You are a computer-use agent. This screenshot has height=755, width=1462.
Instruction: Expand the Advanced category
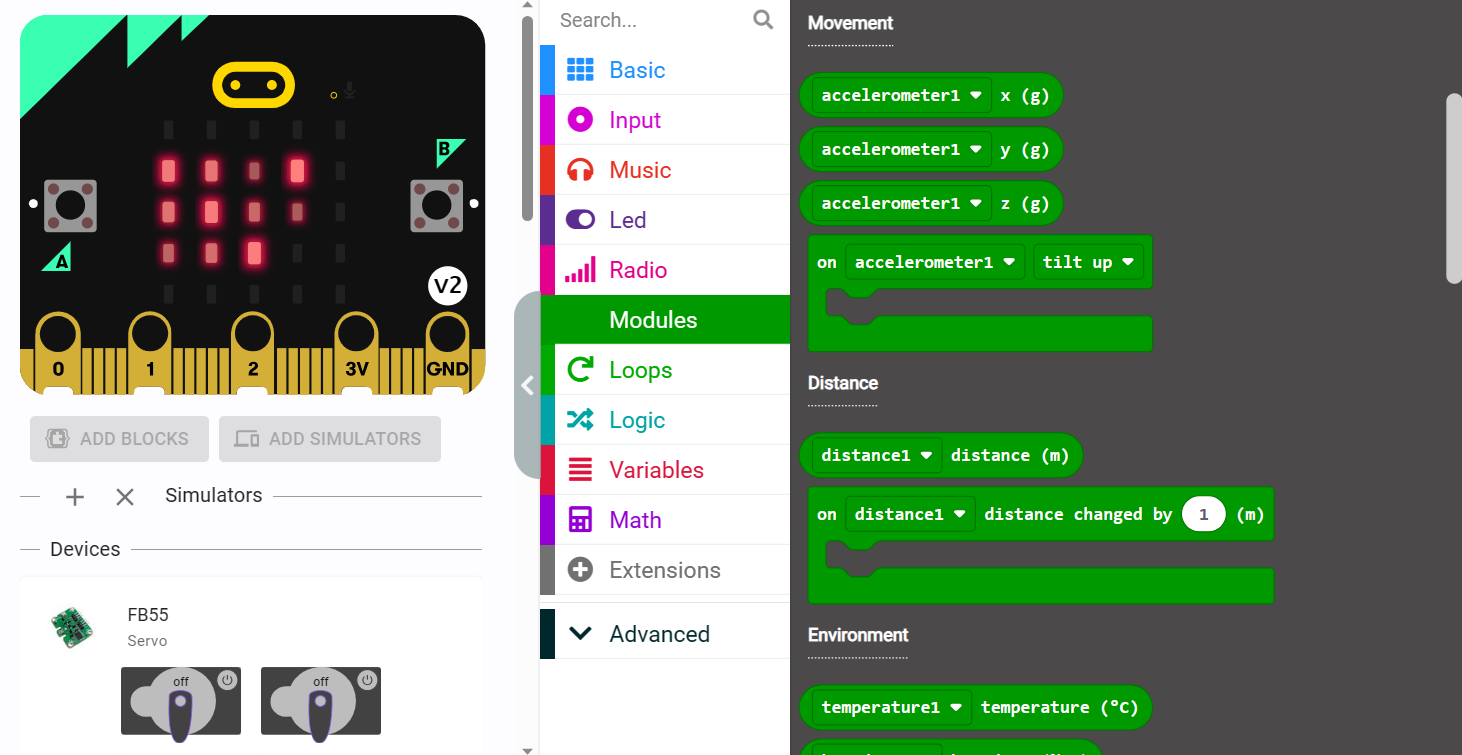pos(658,634)
